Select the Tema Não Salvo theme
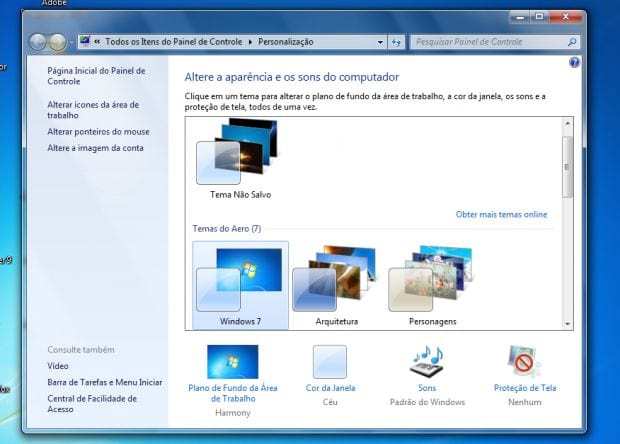 [240, 159]
